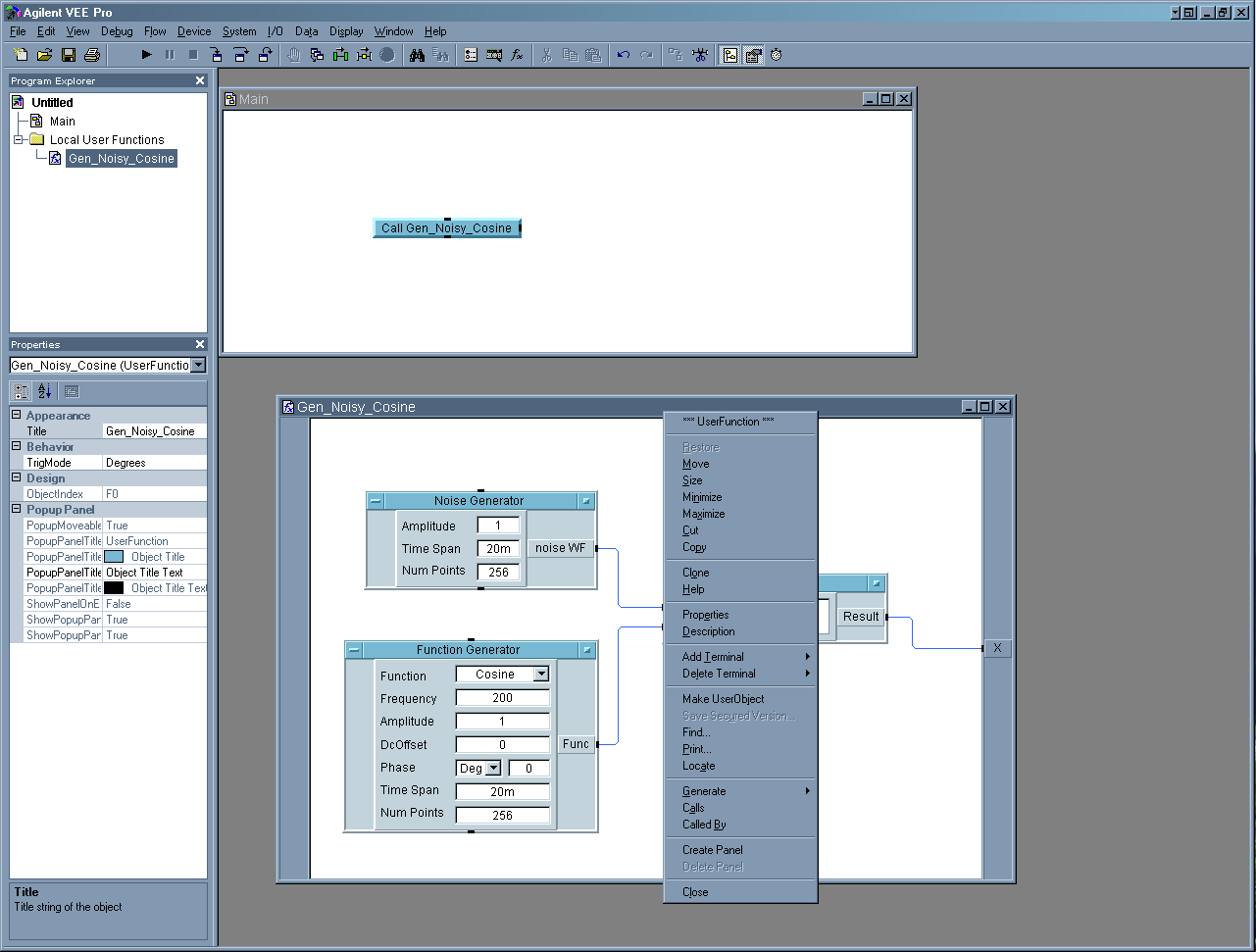Toggle categorized view in Properties panel
The width and height of the screenshot is (1256, 952).
tap(22, 391)
